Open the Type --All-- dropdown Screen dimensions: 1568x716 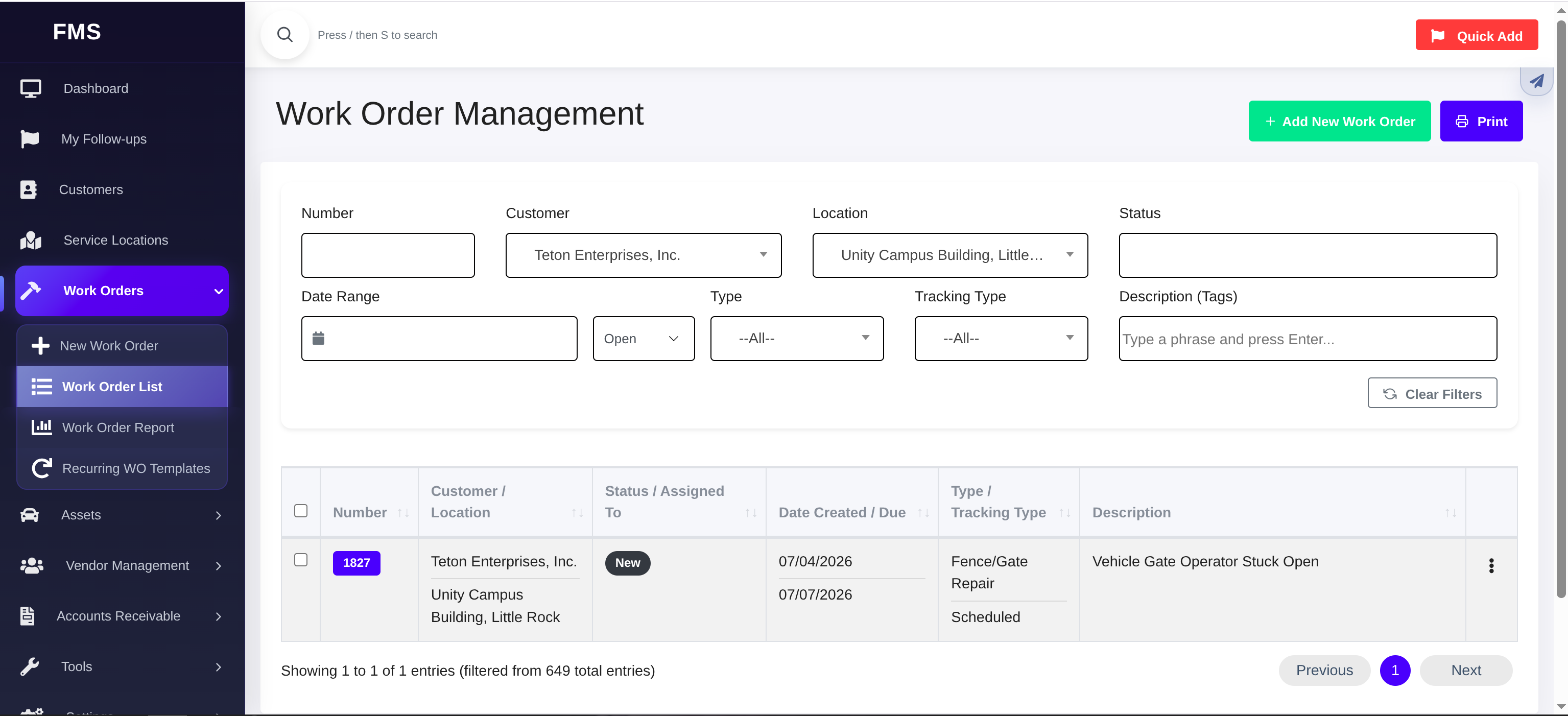coord(797,339)
